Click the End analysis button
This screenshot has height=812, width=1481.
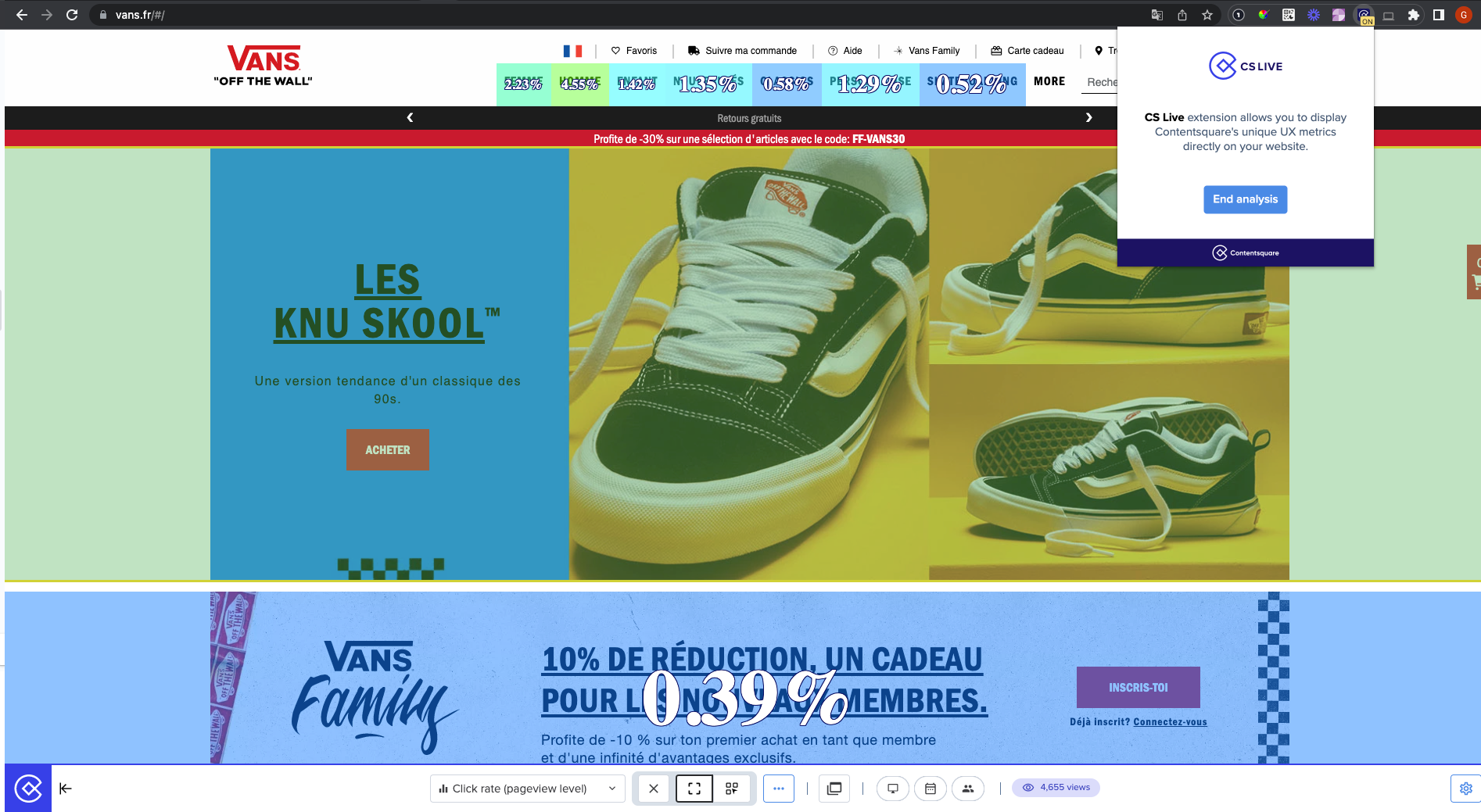point(1244,199)
